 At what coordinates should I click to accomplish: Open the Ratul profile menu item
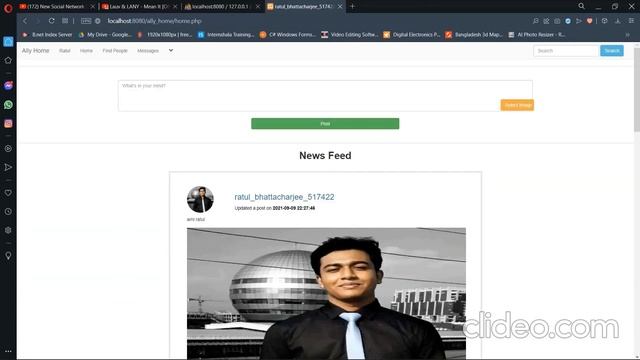coord(64,51)
